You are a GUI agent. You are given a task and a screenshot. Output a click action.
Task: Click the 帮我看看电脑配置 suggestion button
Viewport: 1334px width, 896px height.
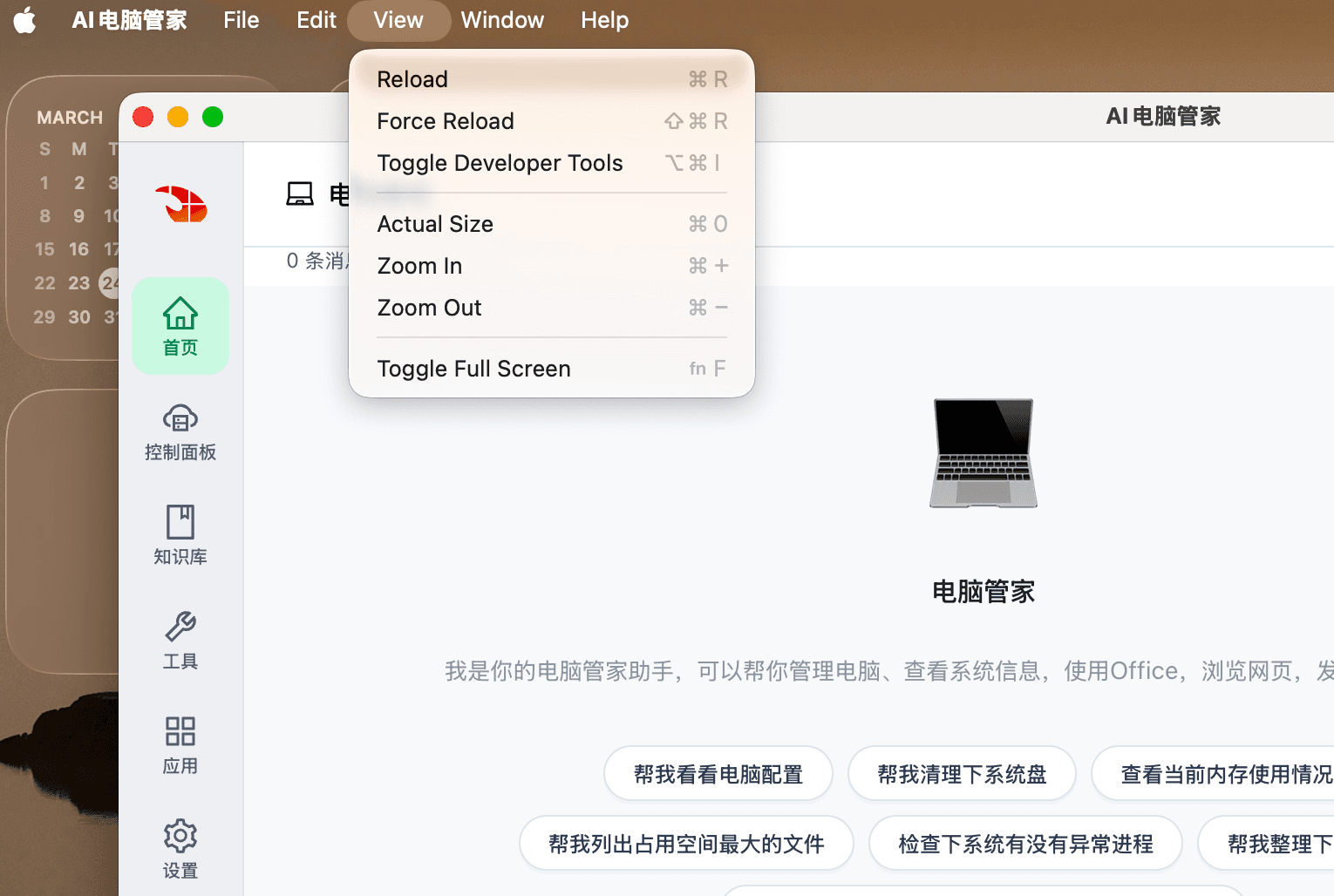(718, 774)
